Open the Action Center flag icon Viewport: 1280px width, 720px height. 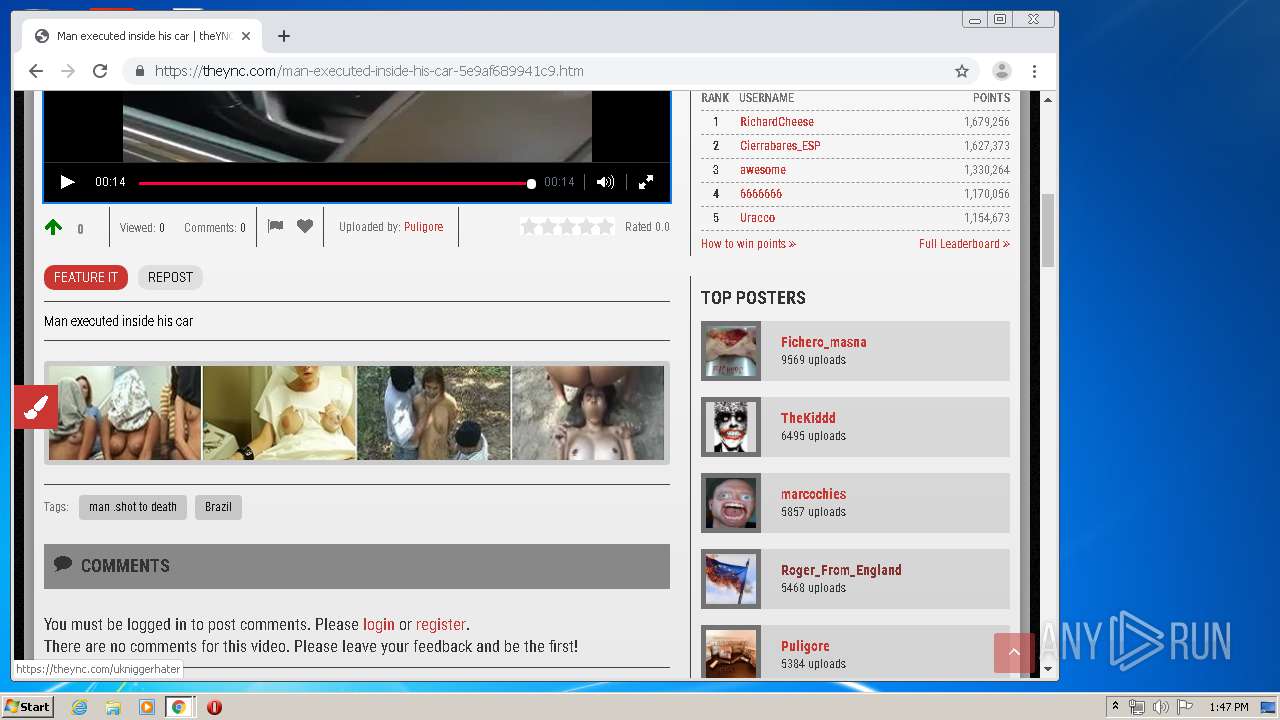1184,707
